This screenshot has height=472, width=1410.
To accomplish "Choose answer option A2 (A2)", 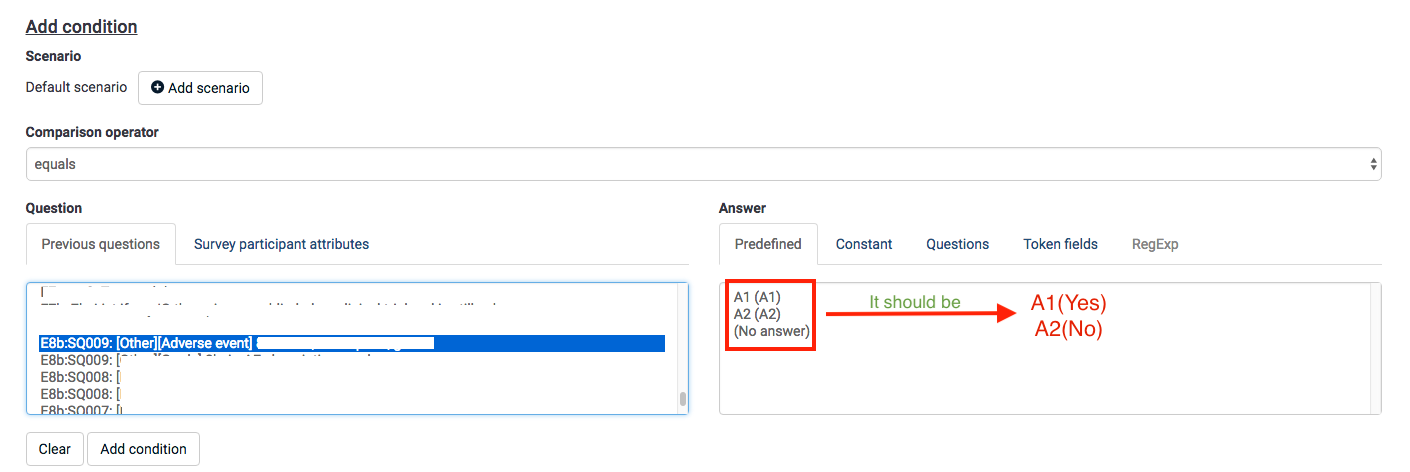I will (756, 314).
